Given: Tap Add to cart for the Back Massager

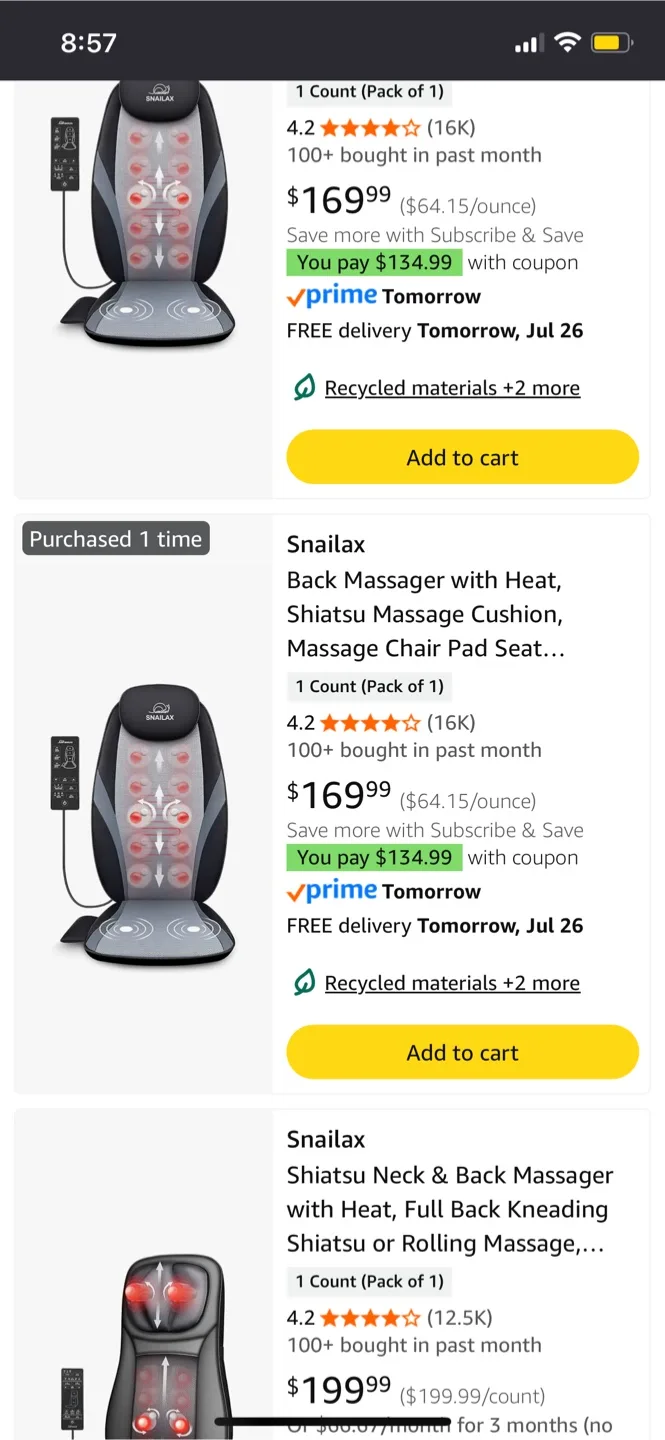Looking at the screenshot, I should [462, 1051].
